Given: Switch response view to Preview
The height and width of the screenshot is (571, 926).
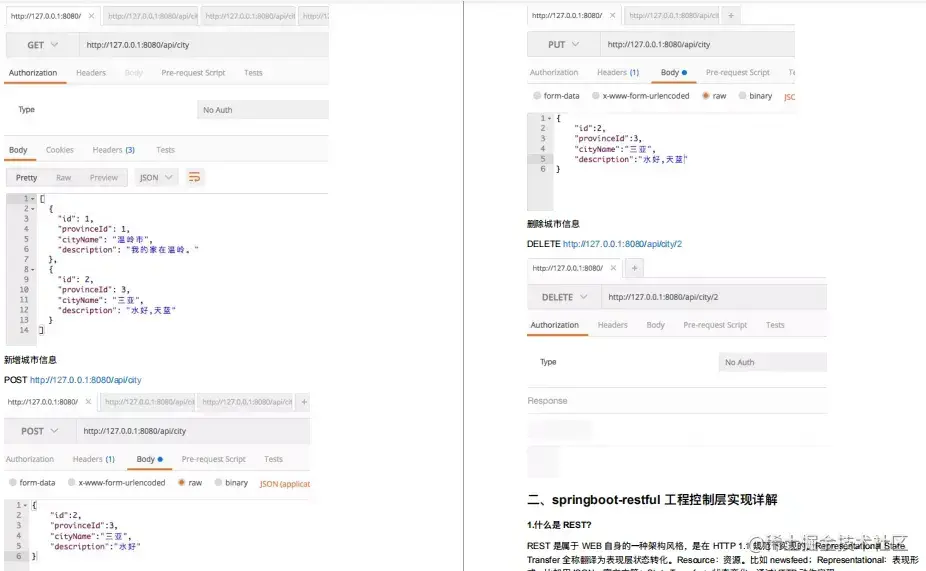Looking at the screenshot, I should 104,178.
